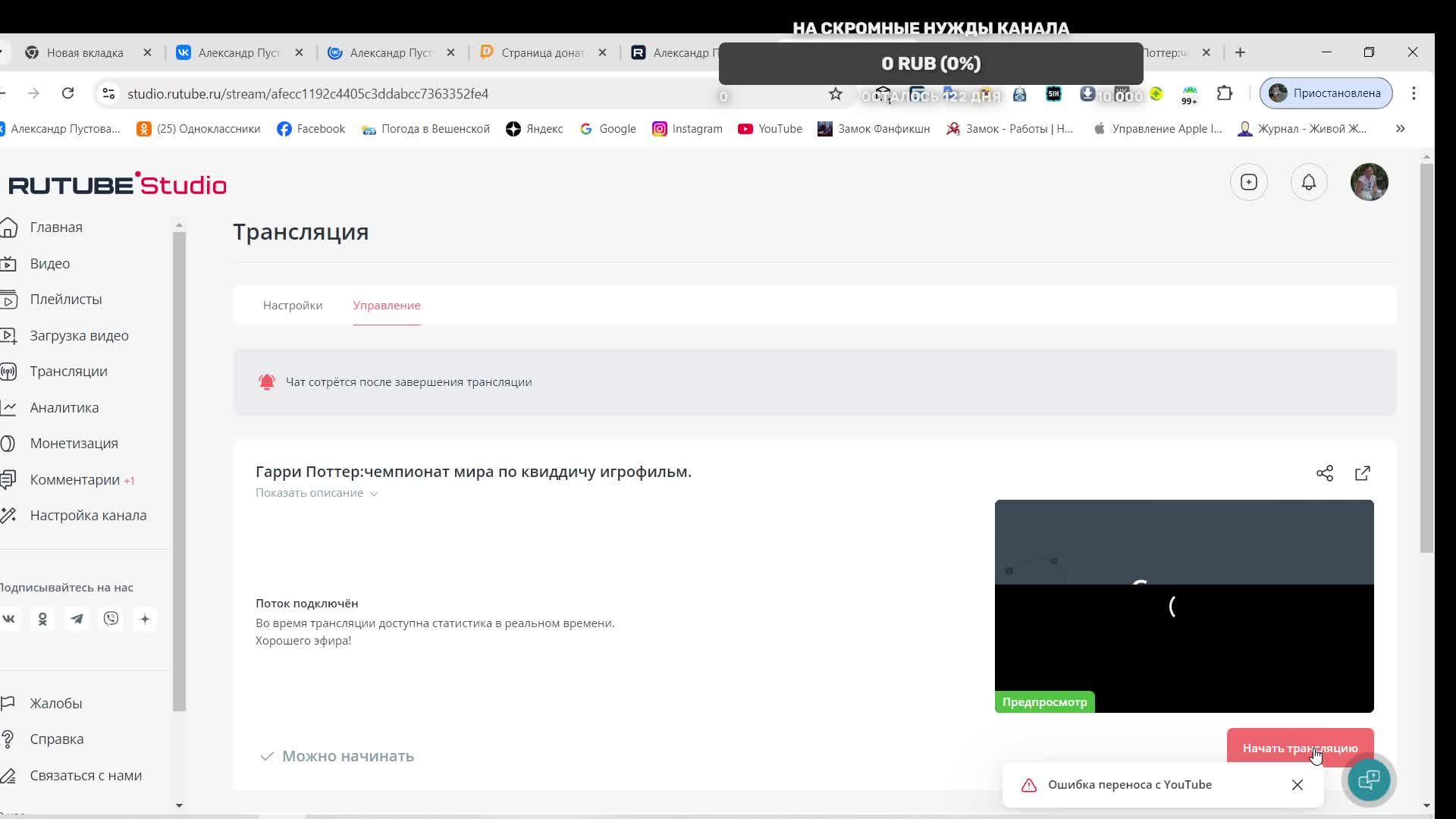Click the stream preview thumbnail
The width and height of the screenshot is (1456, 819).
[x=1184, y=606]
